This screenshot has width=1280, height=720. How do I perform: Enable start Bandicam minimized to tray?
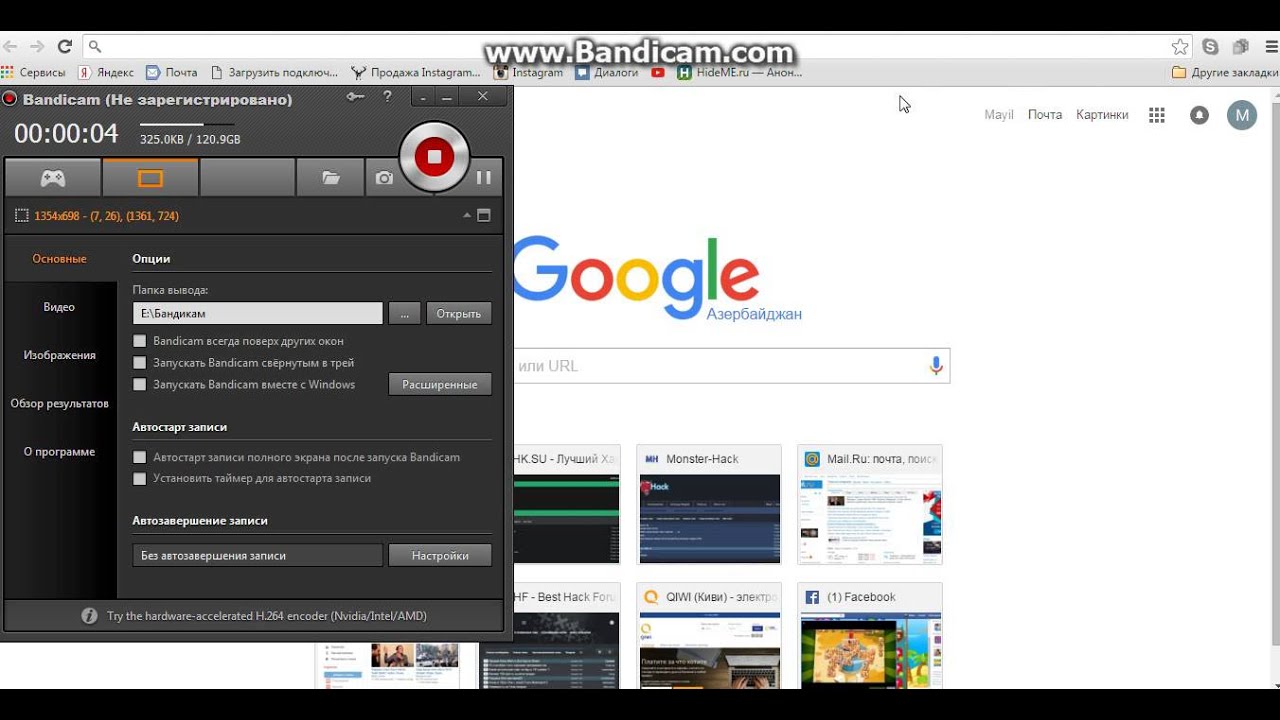[x=140, y=363]
